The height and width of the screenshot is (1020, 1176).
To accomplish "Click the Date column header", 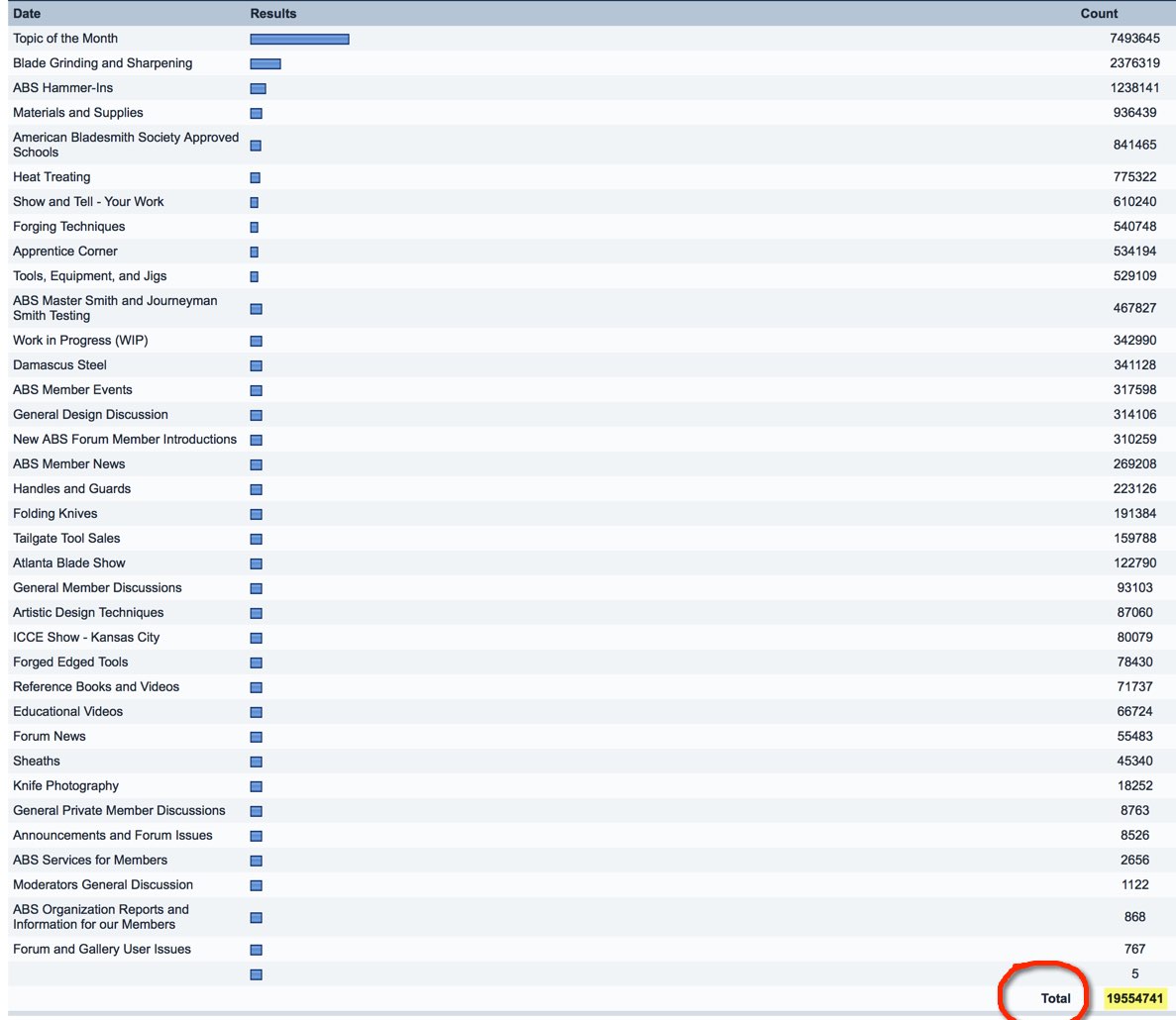I will tap(27, 14).
